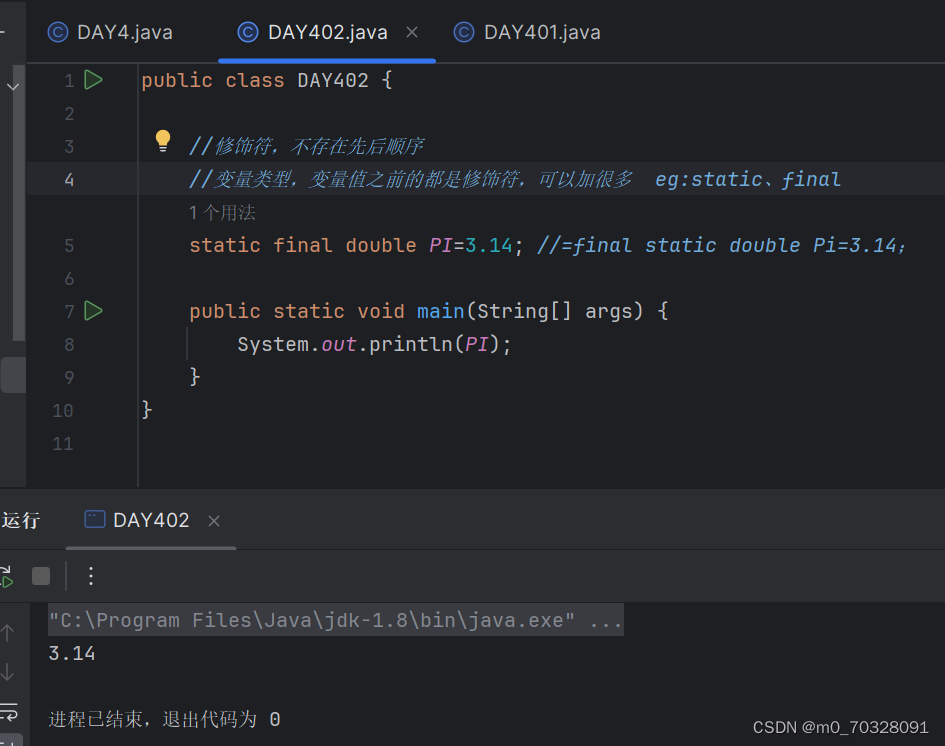945x746 pixels.
Task: Click the stop process square icon
Action: click(x=40, y=576)
